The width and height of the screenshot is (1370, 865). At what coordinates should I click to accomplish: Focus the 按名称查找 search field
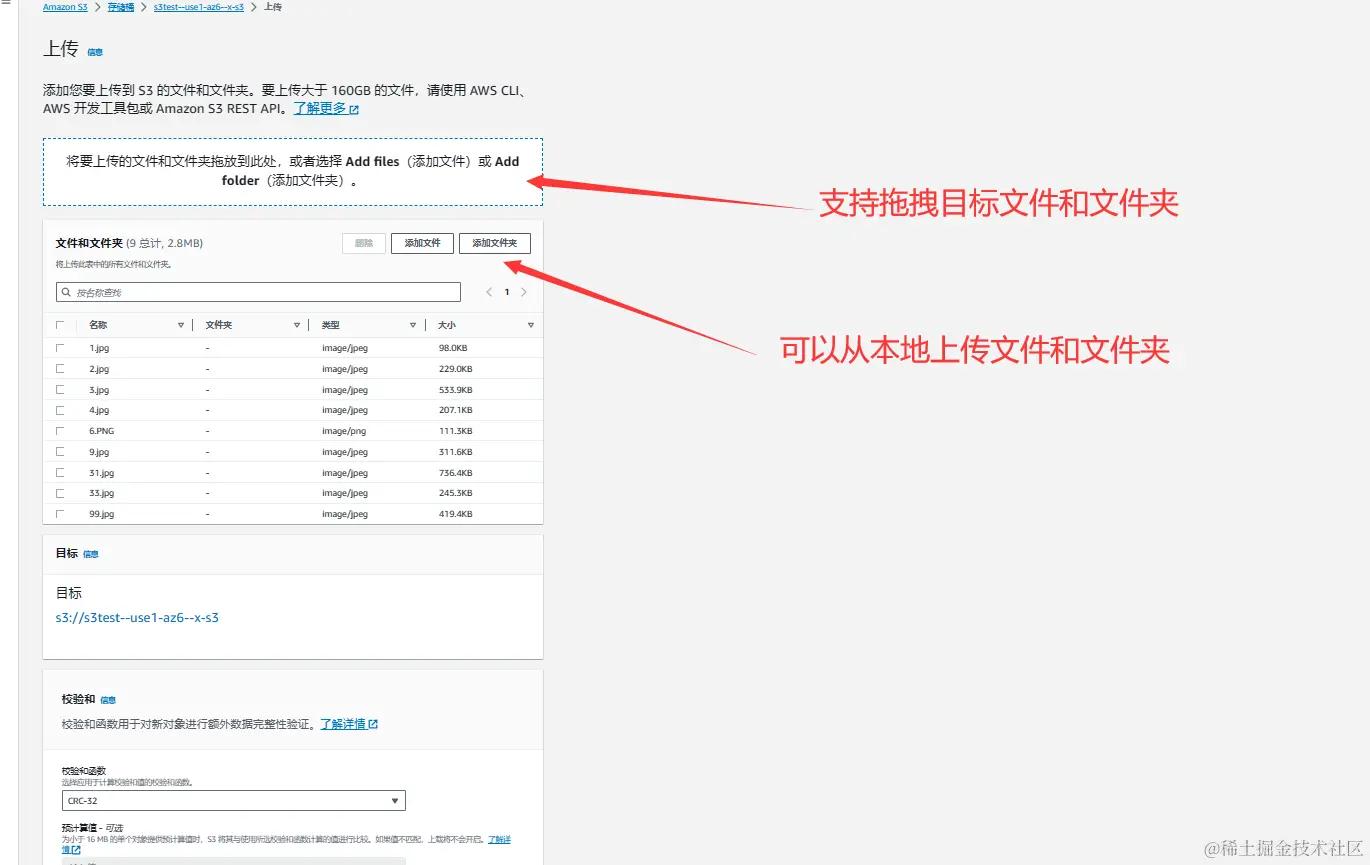coord(258,292)
